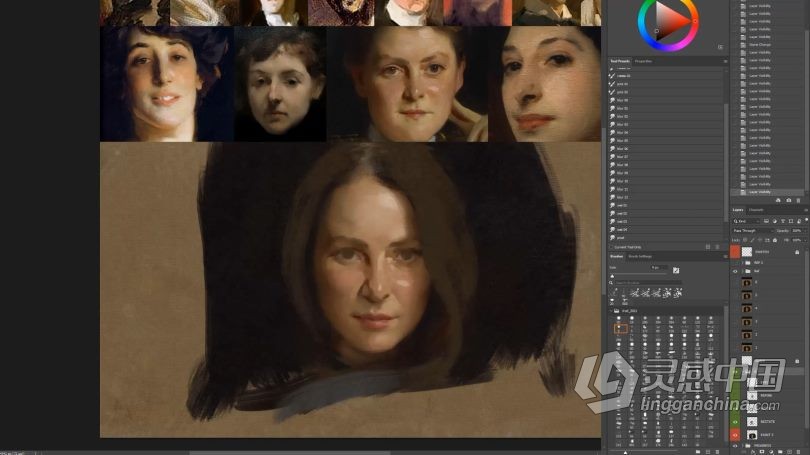Select layer 1 thumbnail in Layers panel
Image resolution: width=810 pixels, height=455 pixels.
click(x=746, y=348)
